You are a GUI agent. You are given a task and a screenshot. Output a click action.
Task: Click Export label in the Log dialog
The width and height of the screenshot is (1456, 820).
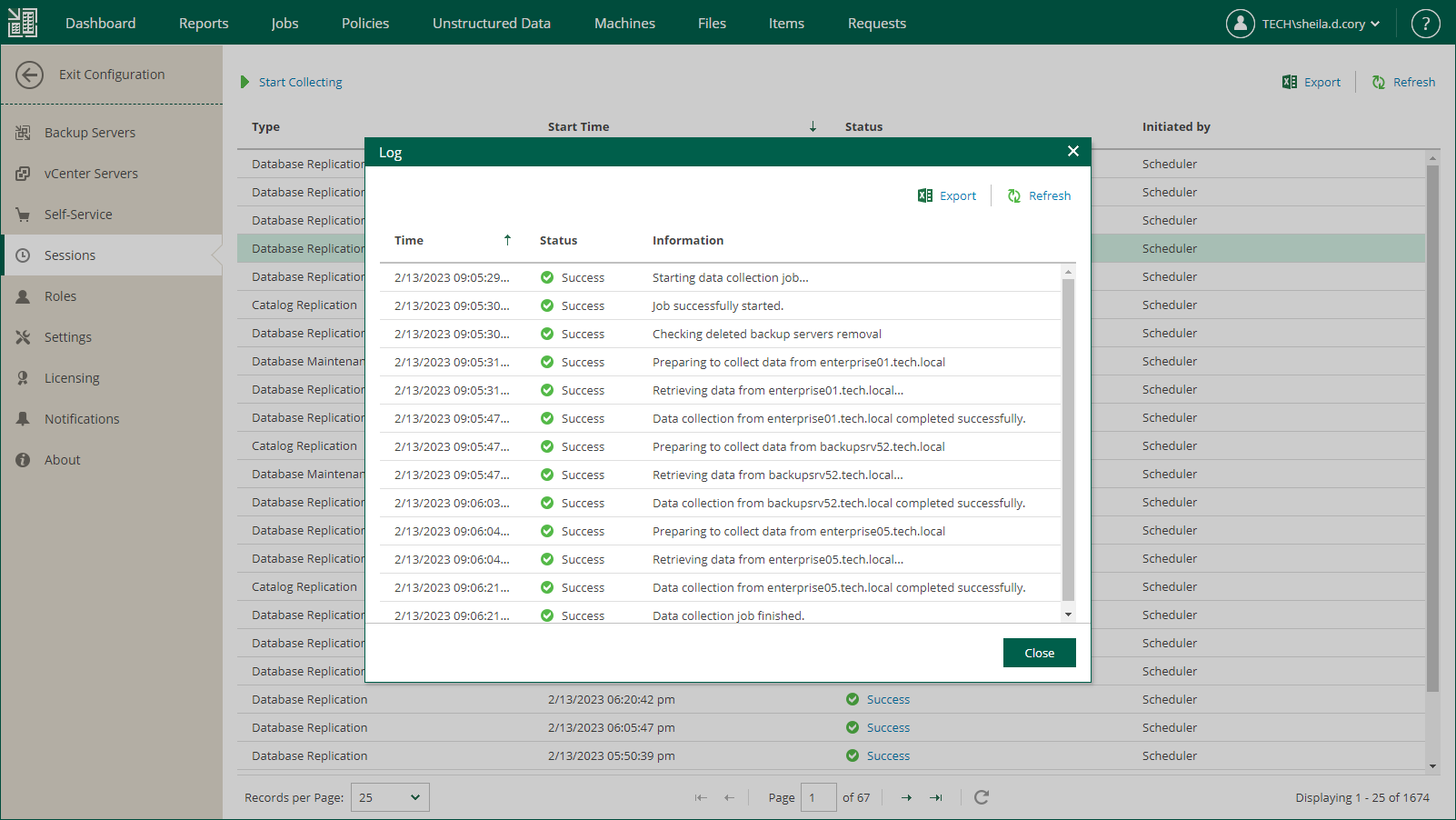(x=958, y=195)
